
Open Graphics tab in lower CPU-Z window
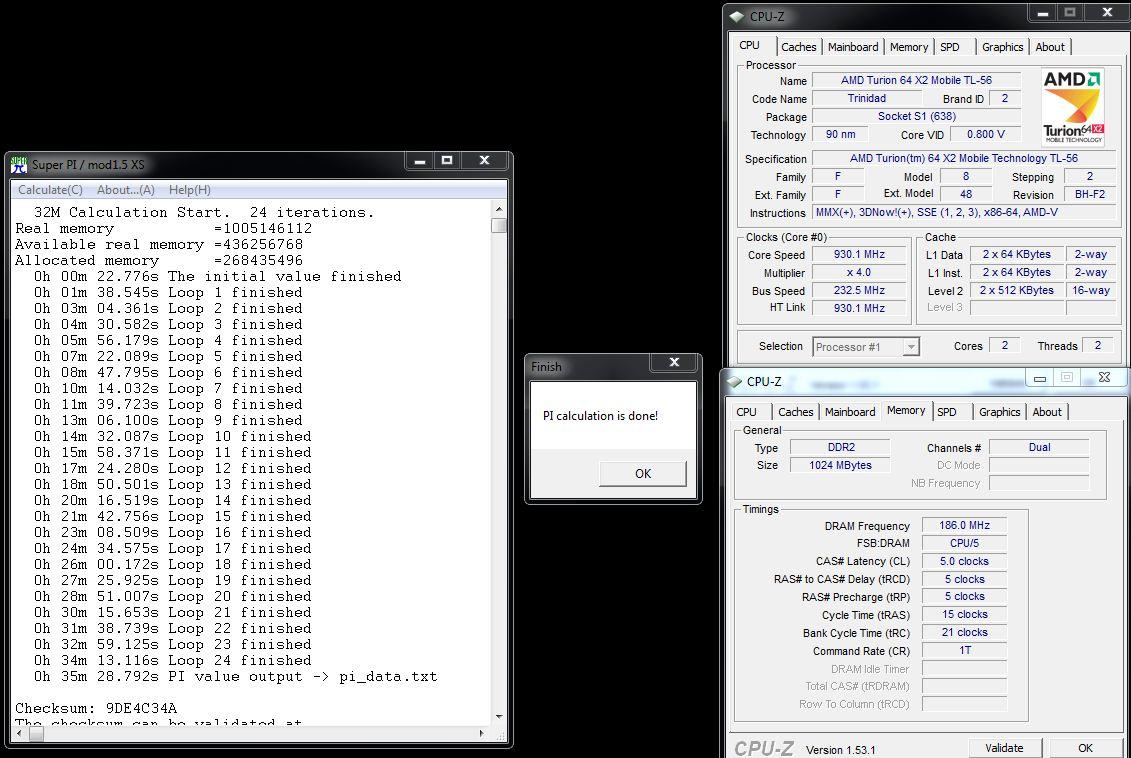(x=1000, y=412)
